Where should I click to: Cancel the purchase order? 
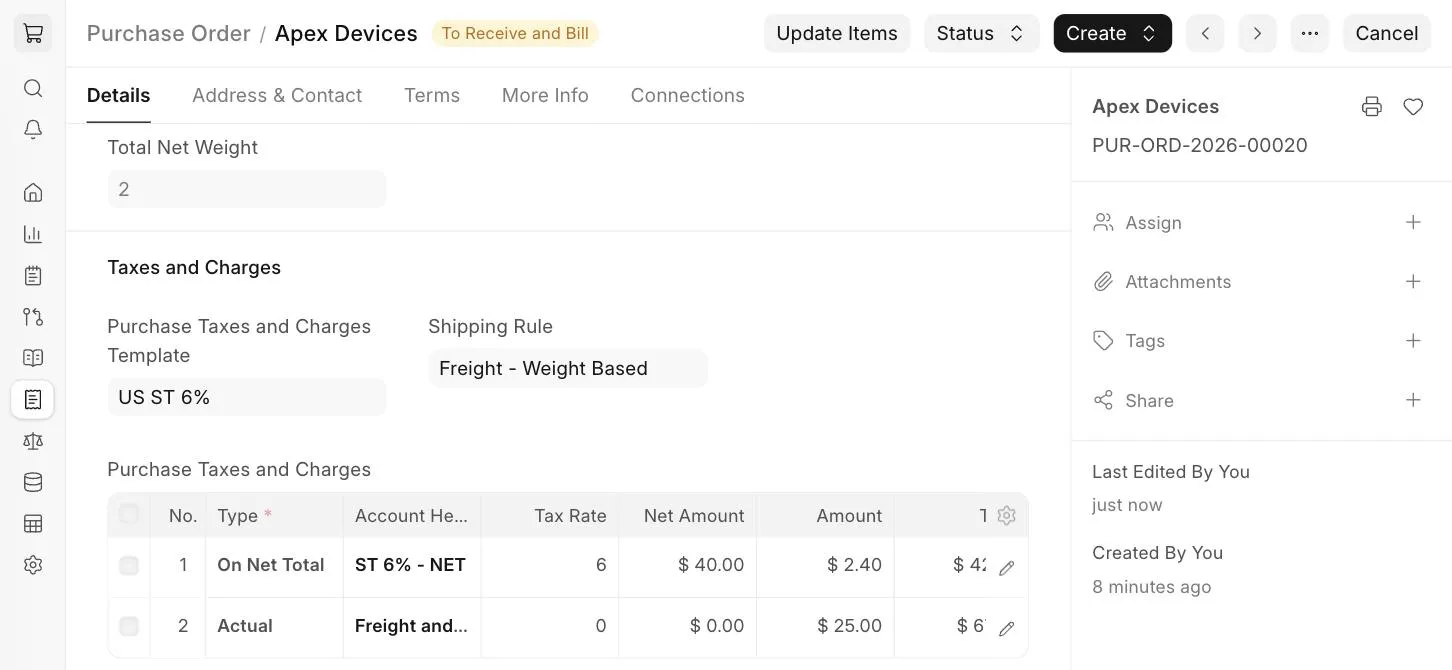[x=1386, y=33]
